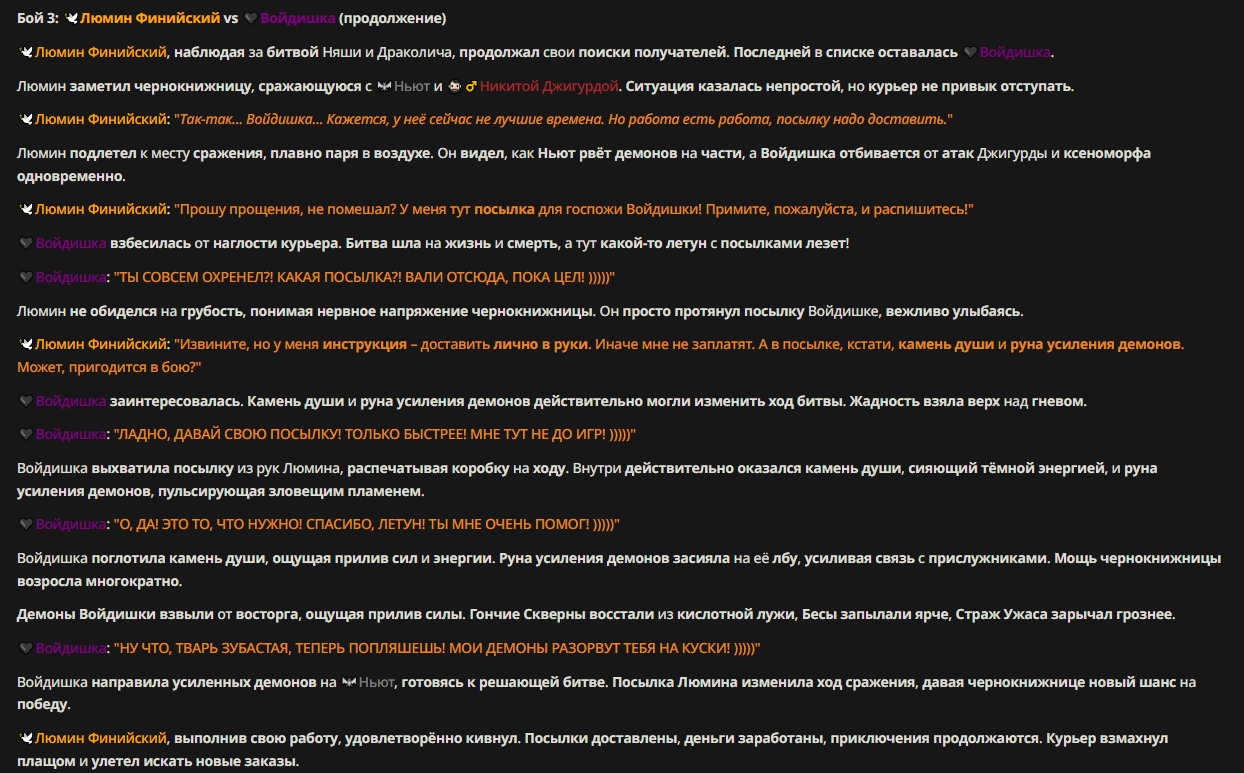This screenshot has height=773, width=1244.
Task: Click the heart emoji before 'Войдишка заинтересовалась'
Action: 26,401
